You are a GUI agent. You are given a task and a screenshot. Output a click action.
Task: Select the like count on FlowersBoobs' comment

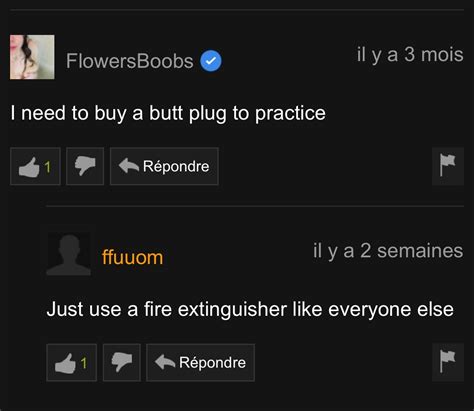tap(47, 167)
